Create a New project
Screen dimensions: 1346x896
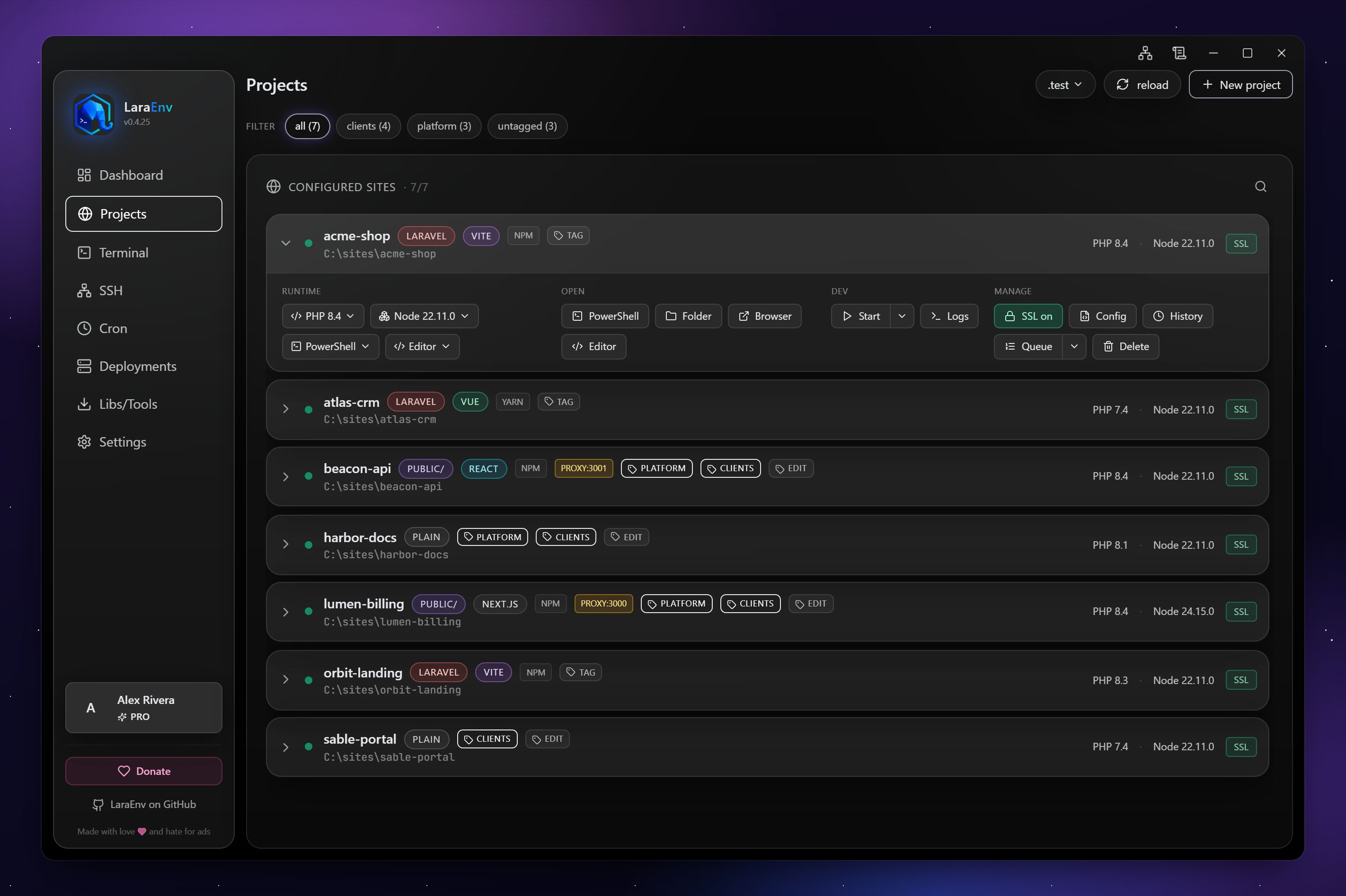tap(1240, 85)
